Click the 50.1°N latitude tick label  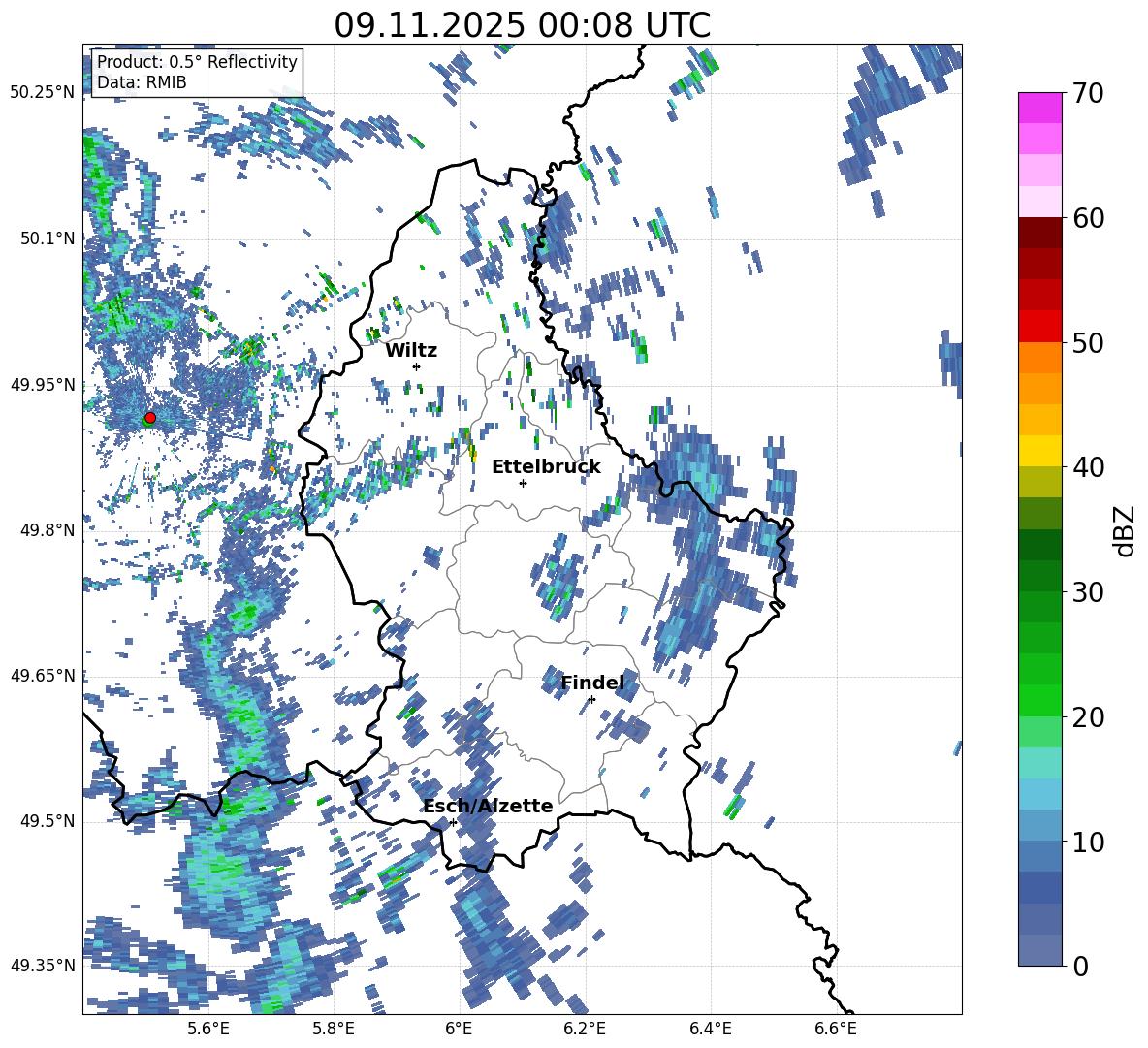pos(48,238)
